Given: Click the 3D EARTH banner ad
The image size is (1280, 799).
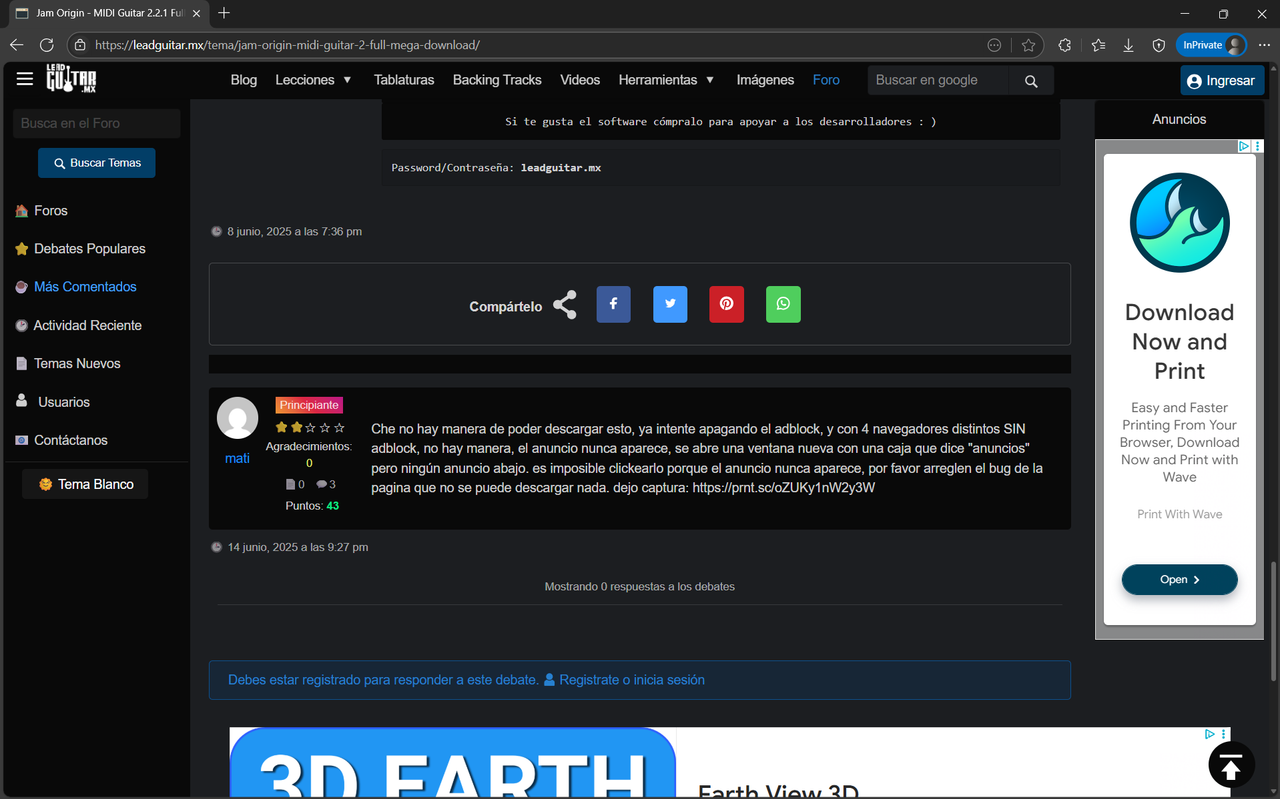Looking at the screenshot, I should [x=453, y=763].
